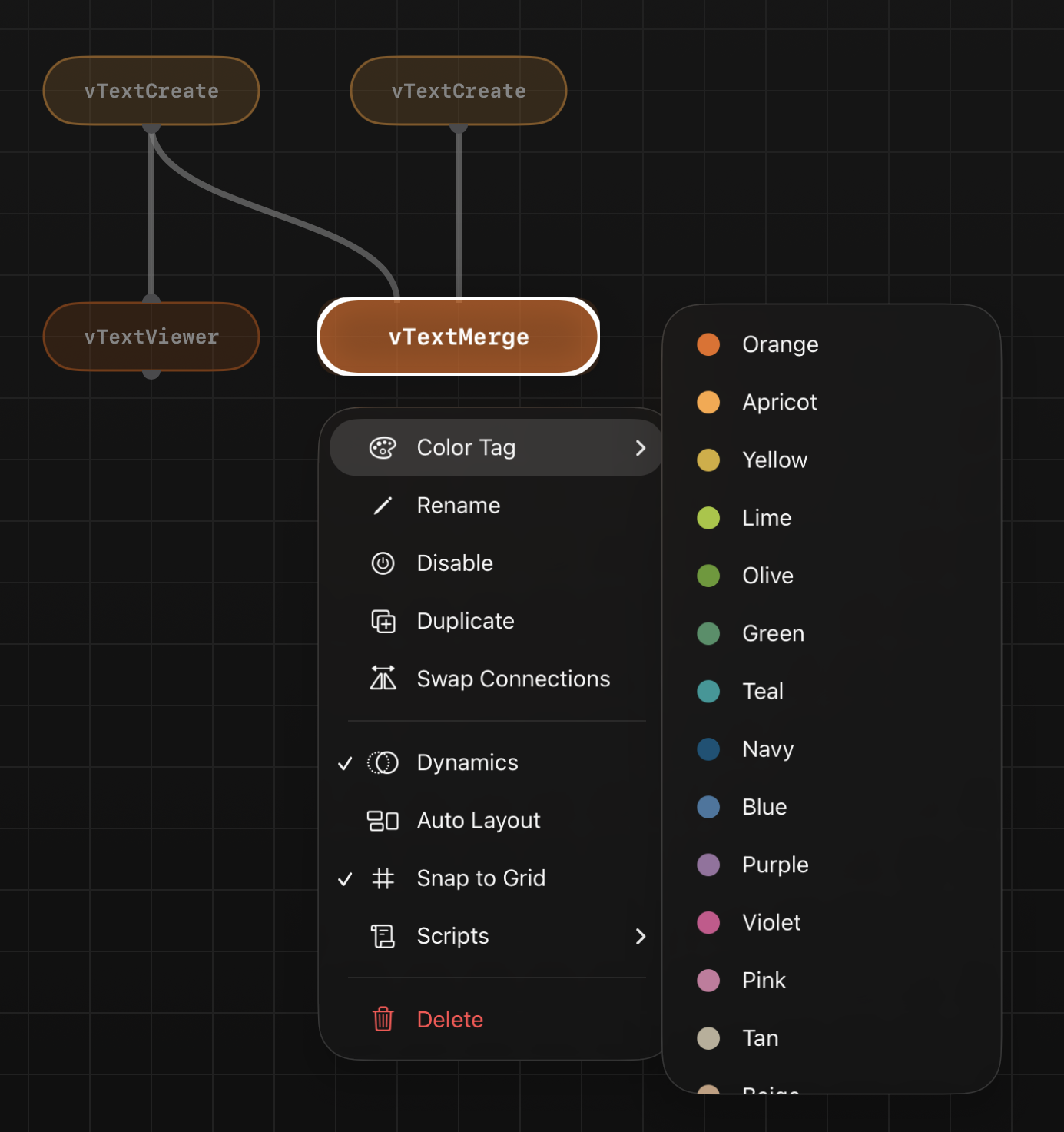Select the vTextCreate node above vTextViewer
This screenshot has width=1064, height=1132.
pos(151,91)
